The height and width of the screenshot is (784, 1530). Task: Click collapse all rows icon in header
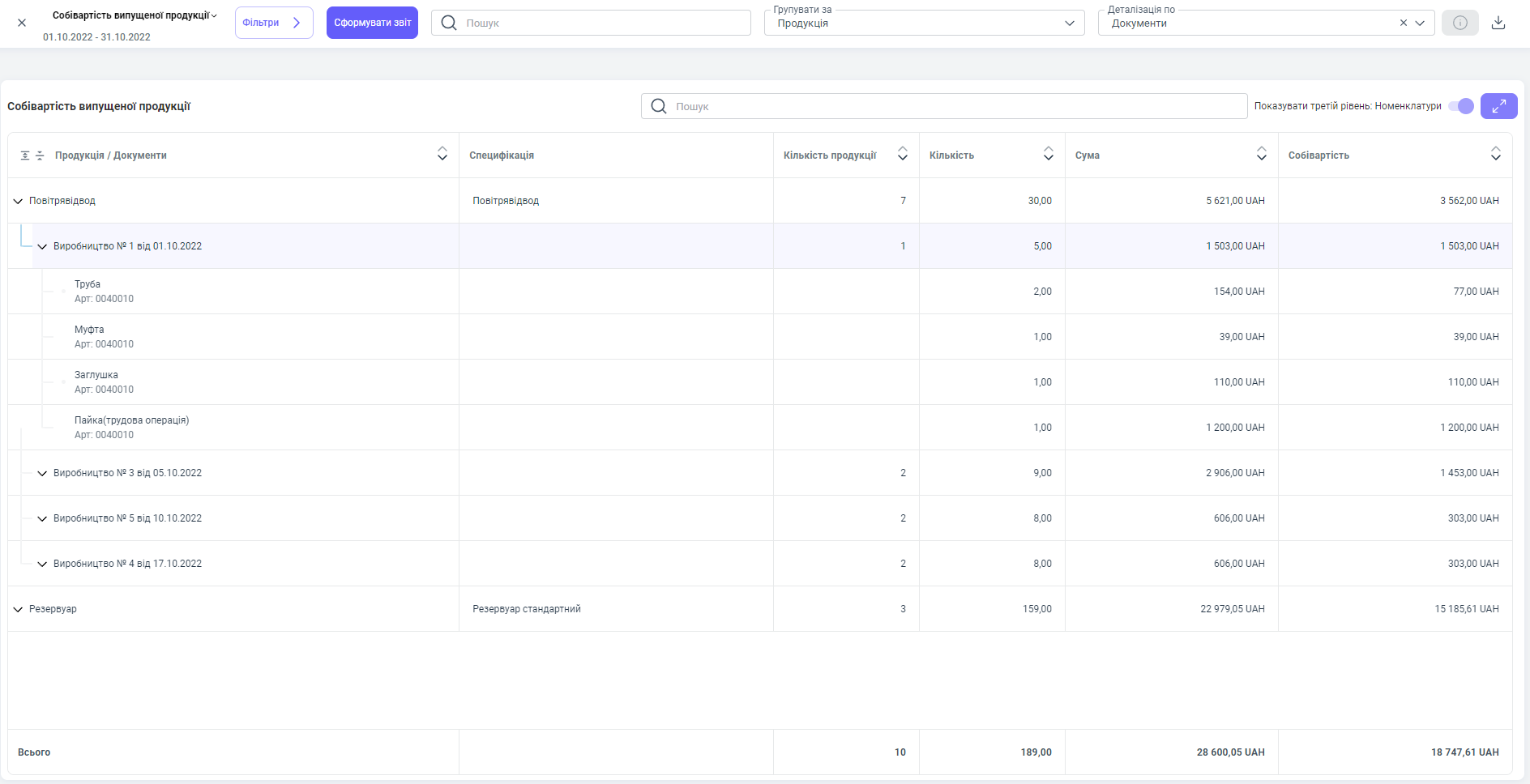pyautogui.click(x=40, y=156)
